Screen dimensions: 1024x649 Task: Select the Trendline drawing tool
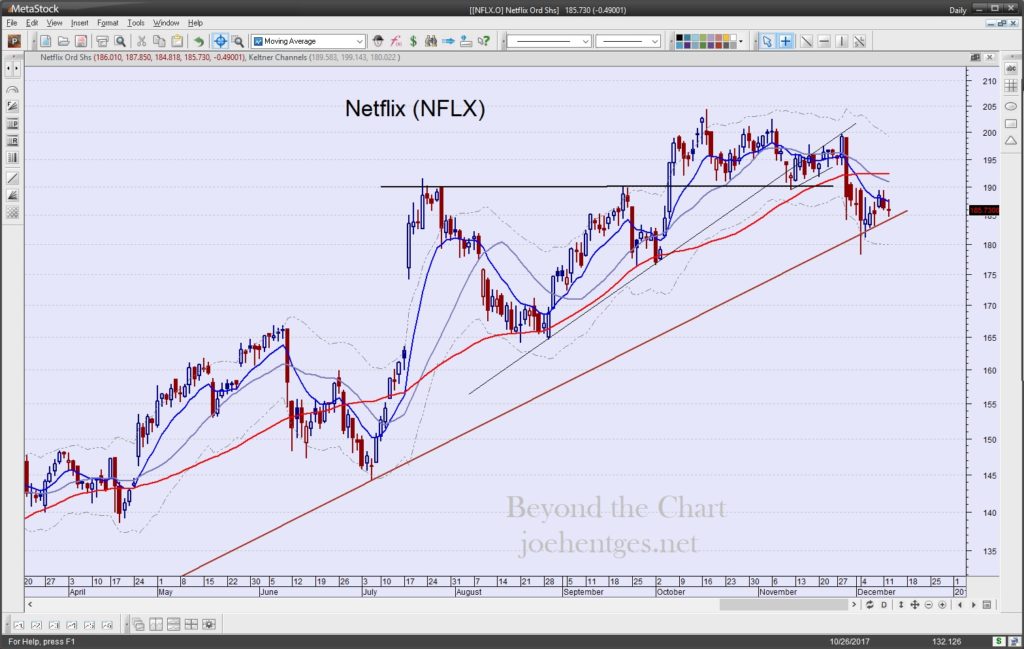(807, 41)
